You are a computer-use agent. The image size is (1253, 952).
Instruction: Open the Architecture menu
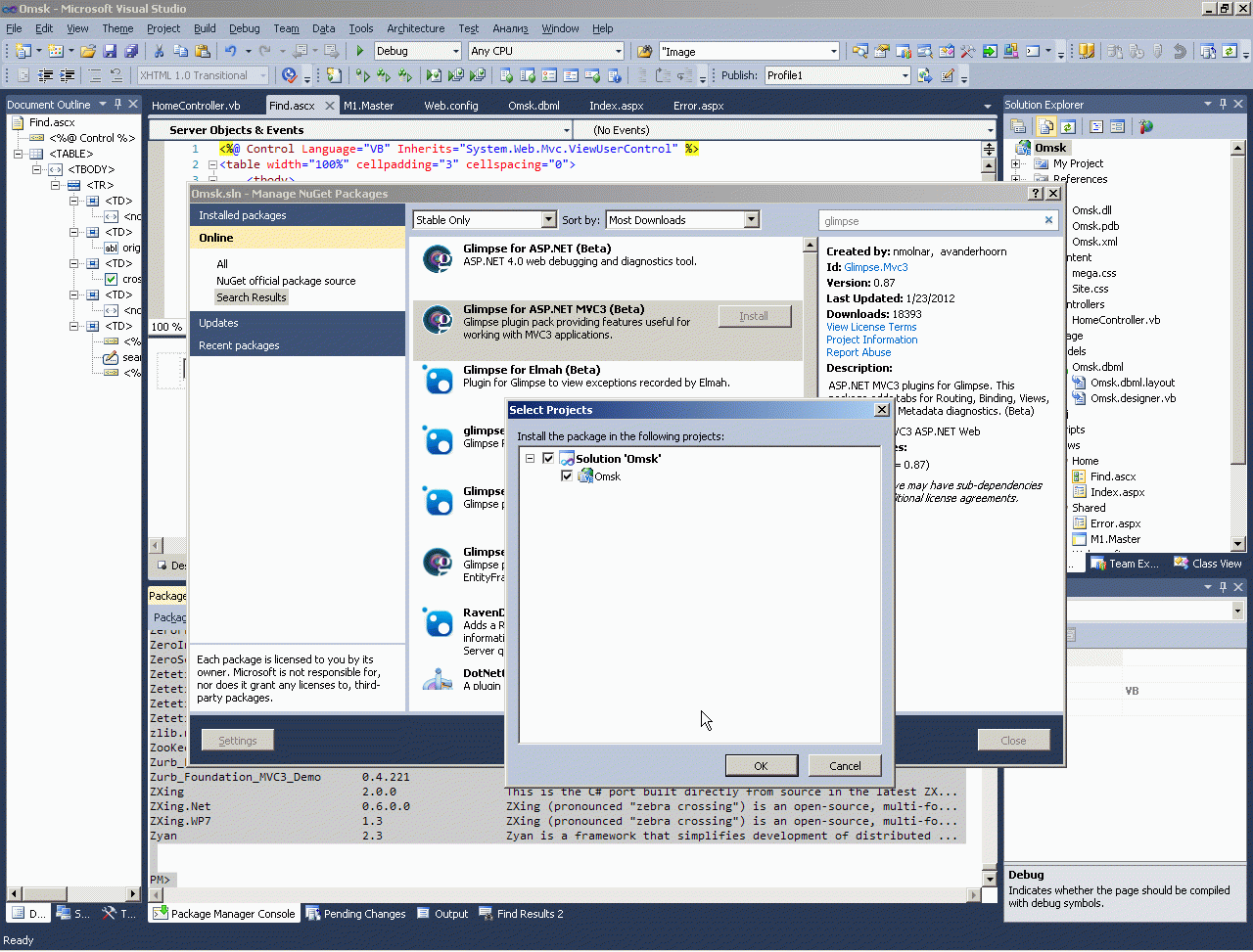pyautogui.click(x=415, y=28)
